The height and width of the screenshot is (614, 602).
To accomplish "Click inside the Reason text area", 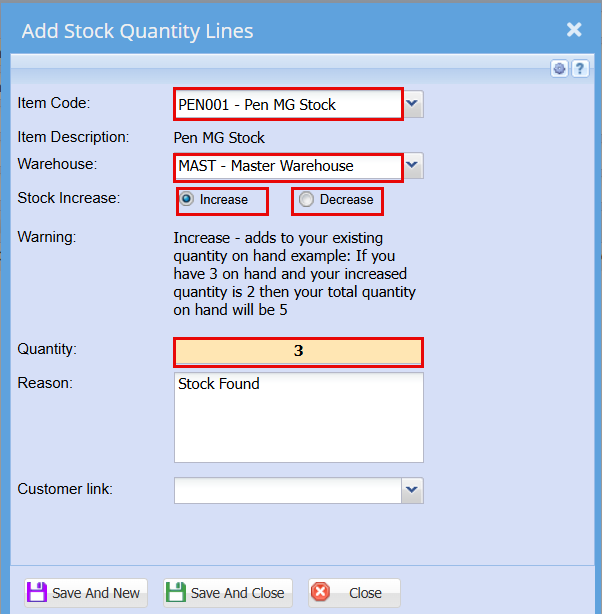I will [x=299, y=417].
